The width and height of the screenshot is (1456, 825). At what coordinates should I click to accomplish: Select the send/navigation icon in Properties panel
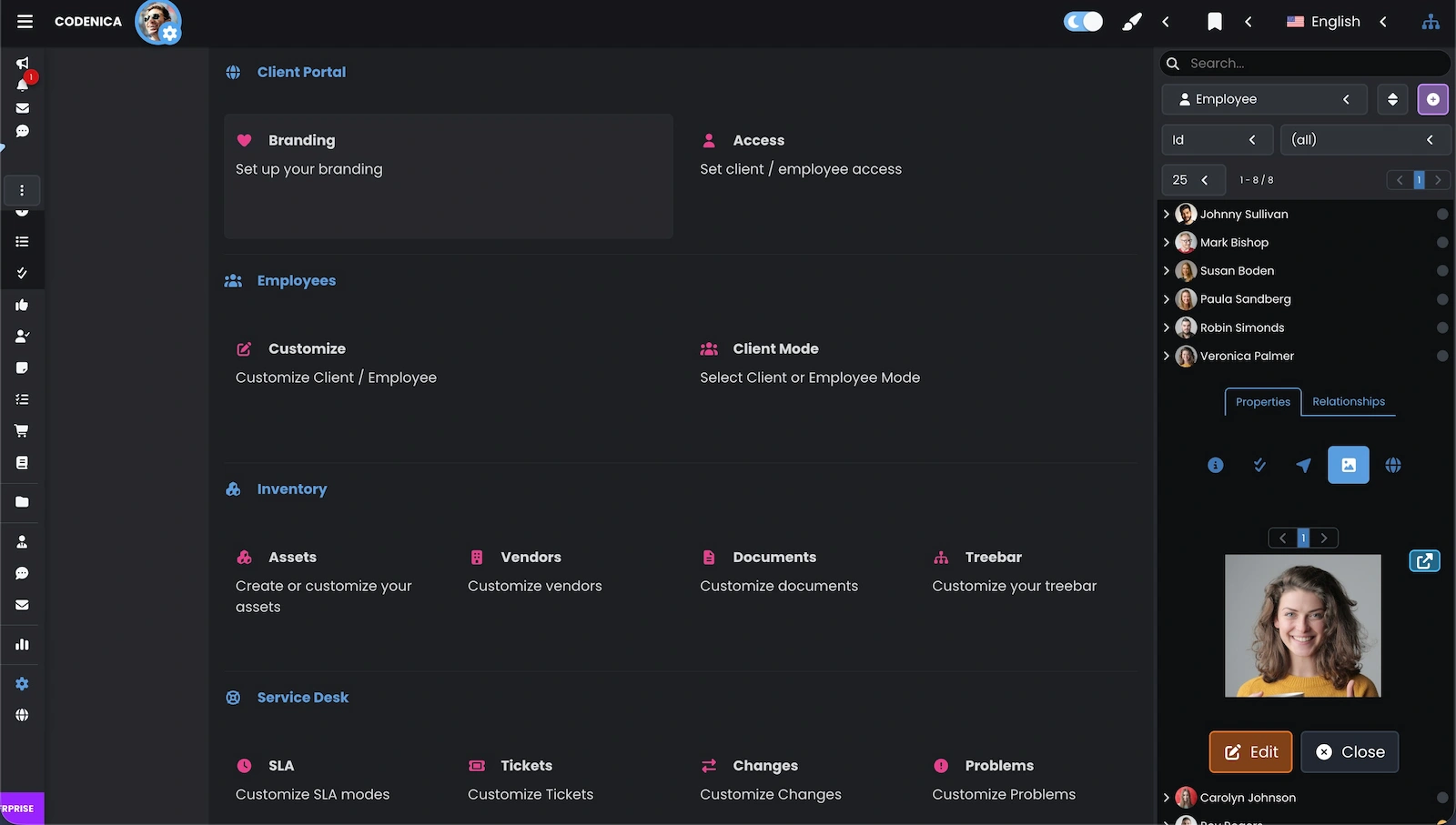1302,465
